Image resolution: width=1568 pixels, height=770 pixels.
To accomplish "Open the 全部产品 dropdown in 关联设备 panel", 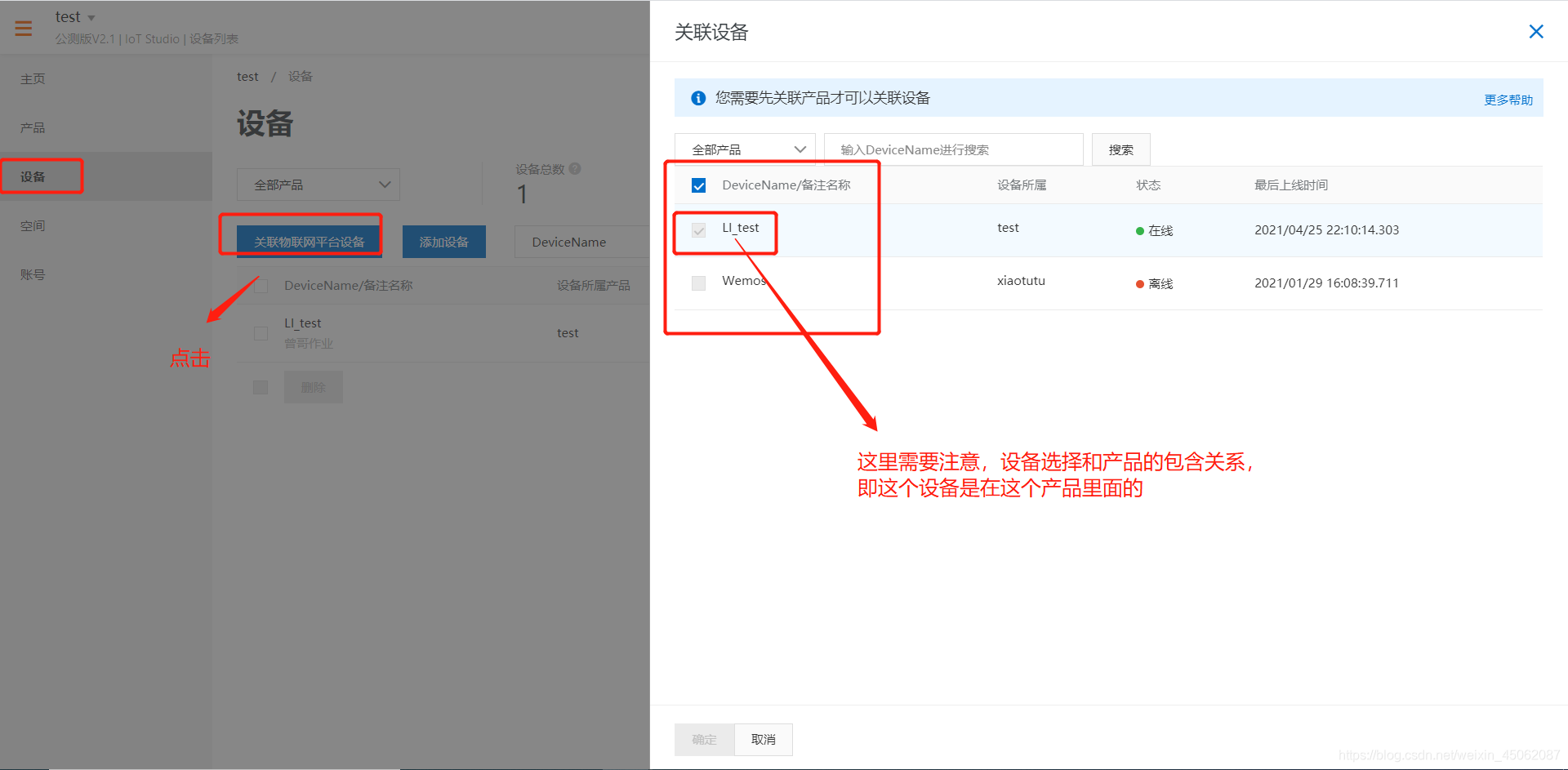I will [745, 149].
